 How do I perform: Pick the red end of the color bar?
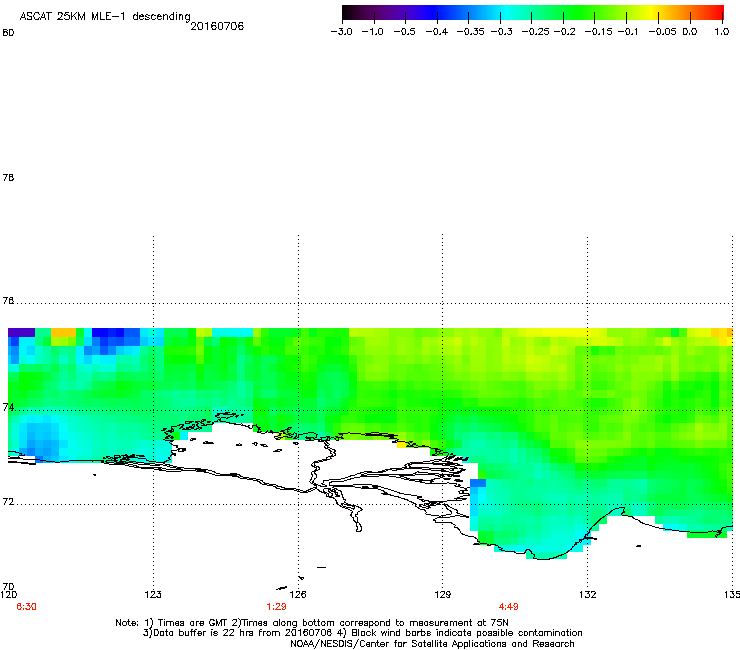click(718, 12)
